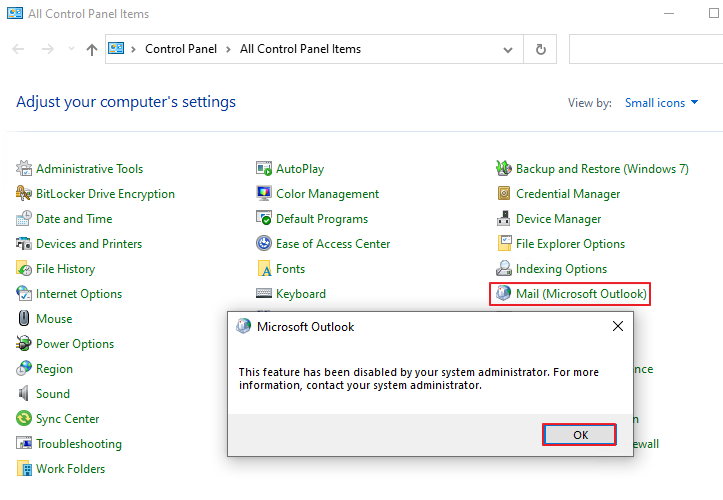Viewport: 723px width, 500px height.
Task: Click the File Explorer Options icon
Action: click(x=504, y=243)
